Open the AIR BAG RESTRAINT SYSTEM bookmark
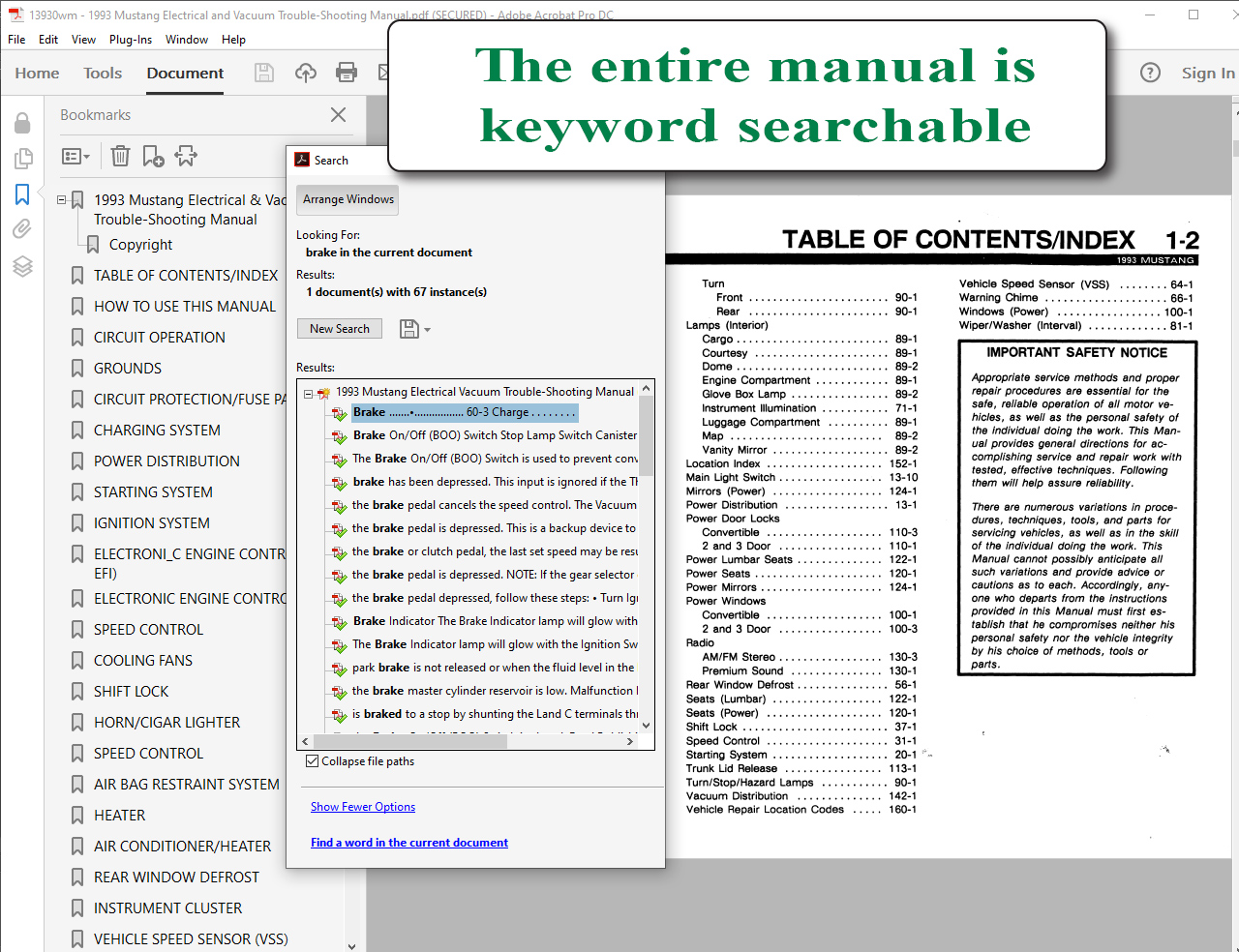This screenshot has height=952, width=1239. click(x=187, y=785)
